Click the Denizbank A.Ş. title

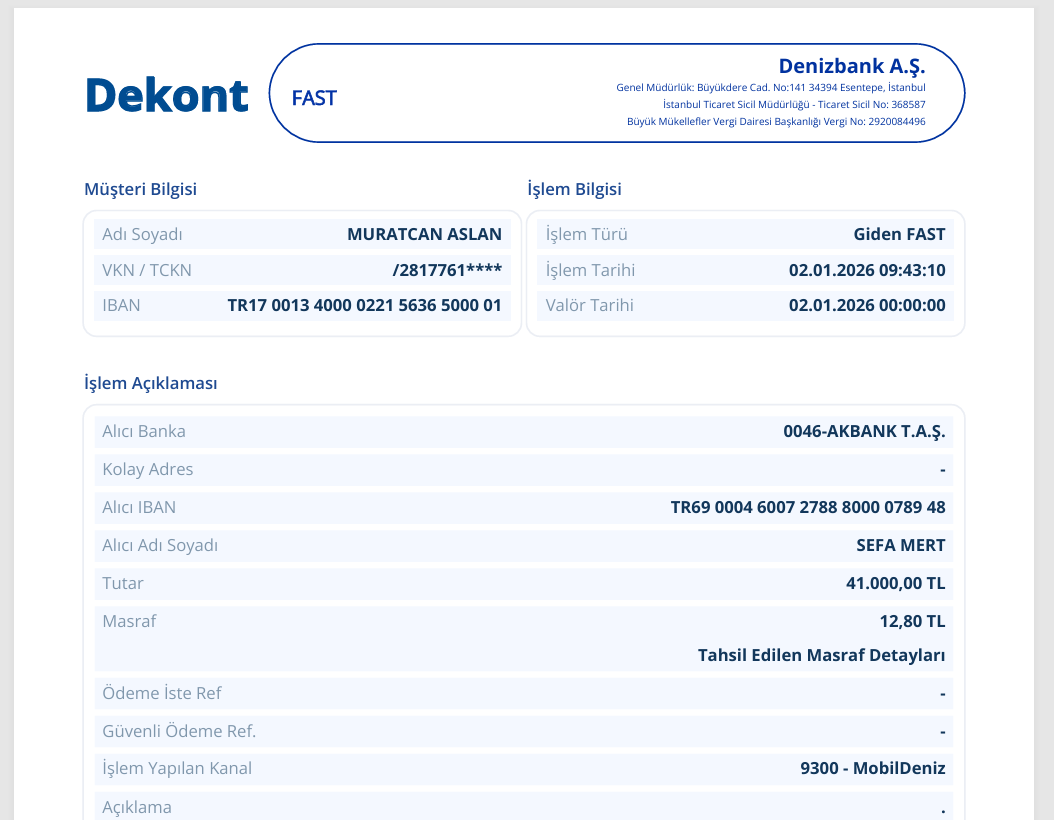coord(852,66)
